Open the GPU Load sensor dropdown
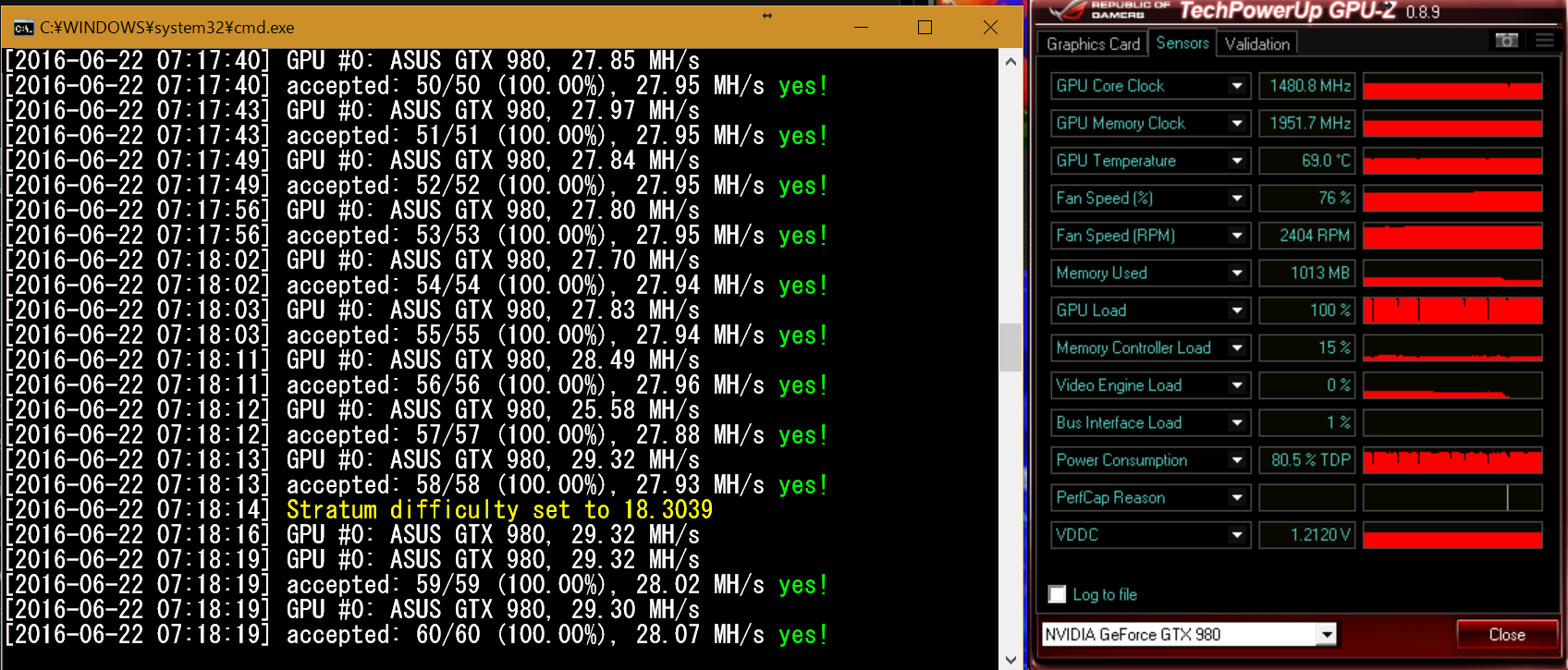1568x670 pixels. [x=1237, y=311]
